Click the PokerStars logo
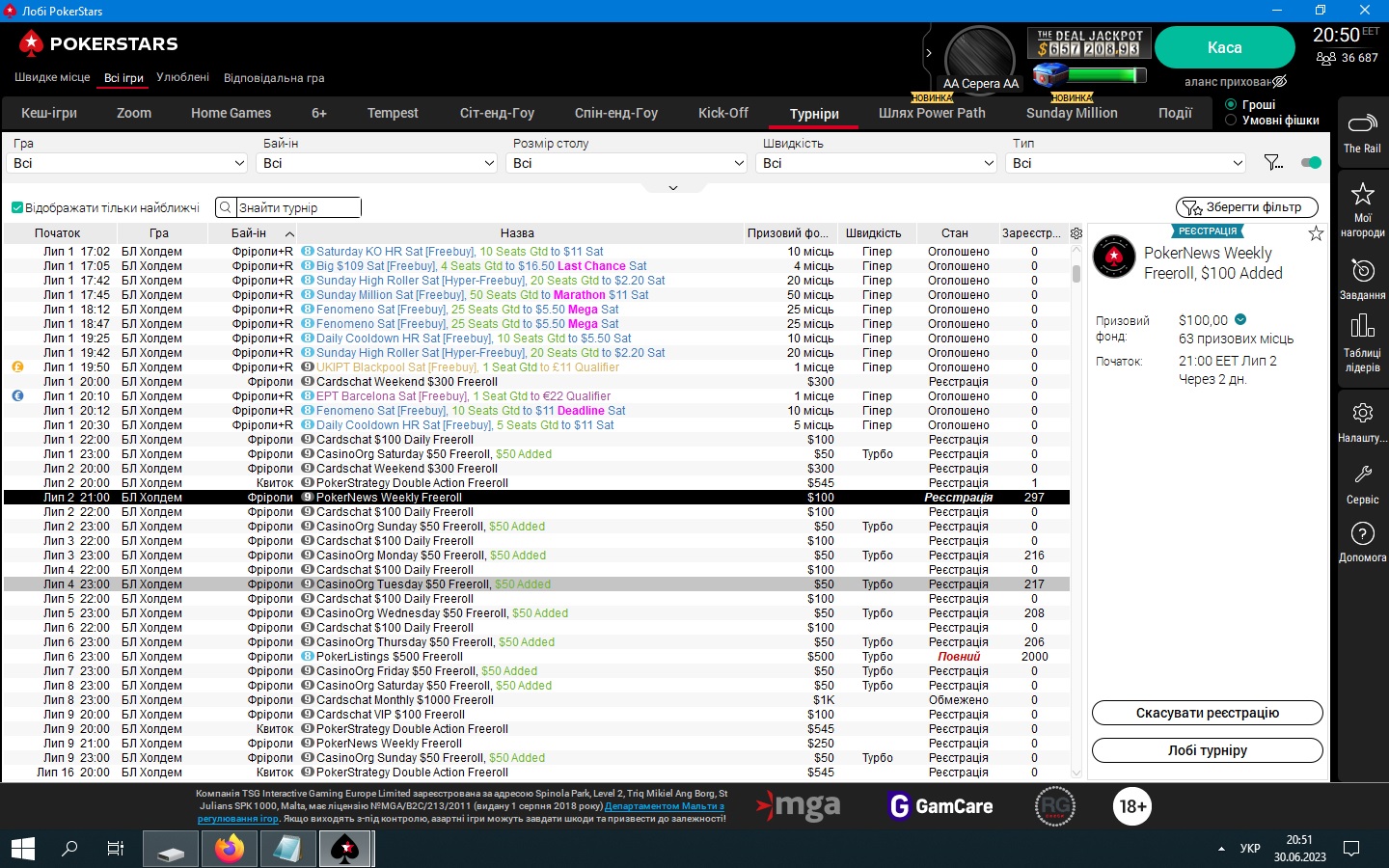 (x=98, y=43)
